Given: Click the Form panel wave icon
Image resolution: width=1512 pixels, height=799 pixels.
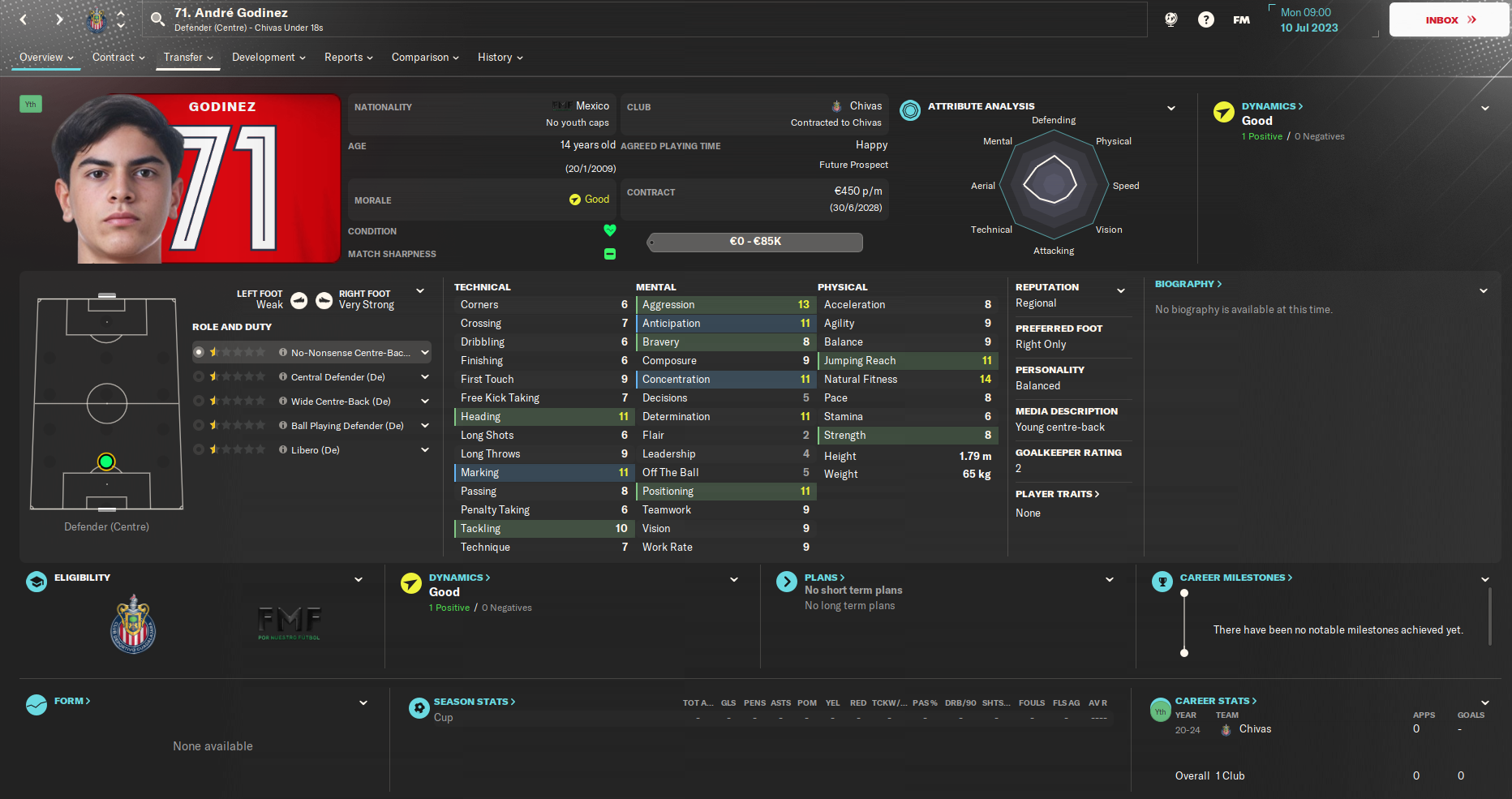Looking at the screenshot, I should 37,705.
